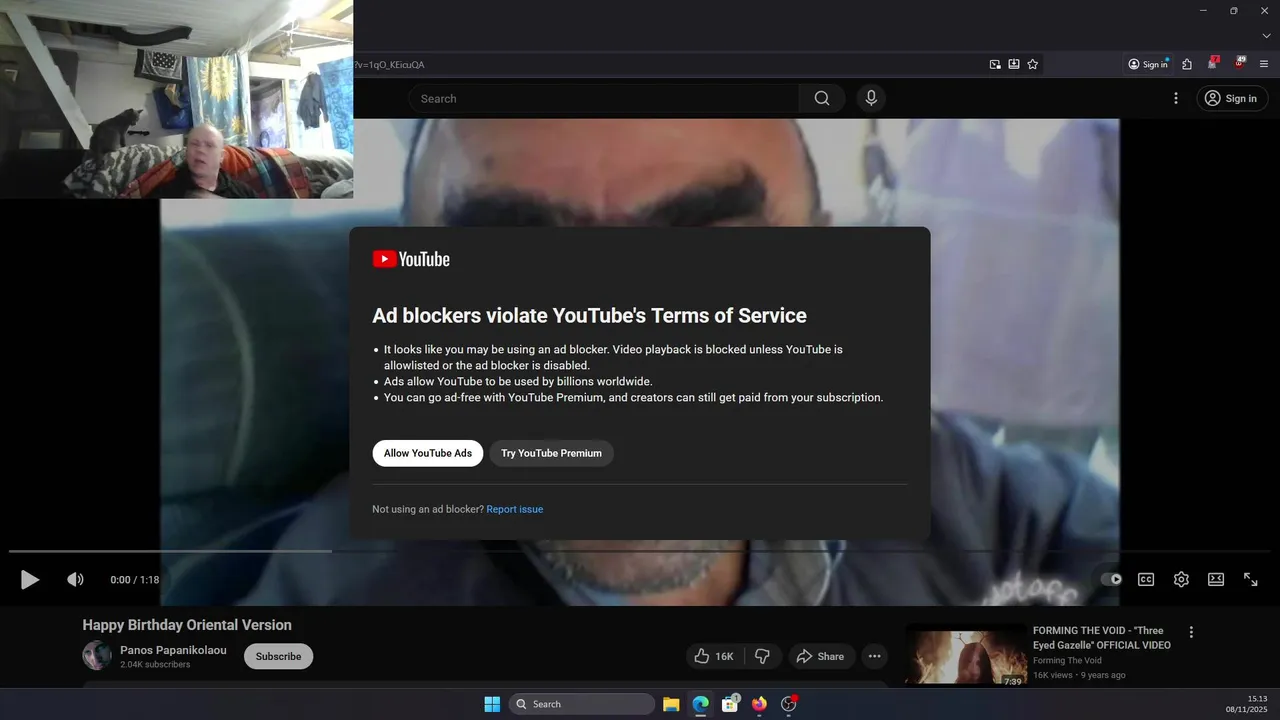Toggle the autoplay switch in the player
The height and width of the screenshot is (720, 1280).
[1111, 579]
